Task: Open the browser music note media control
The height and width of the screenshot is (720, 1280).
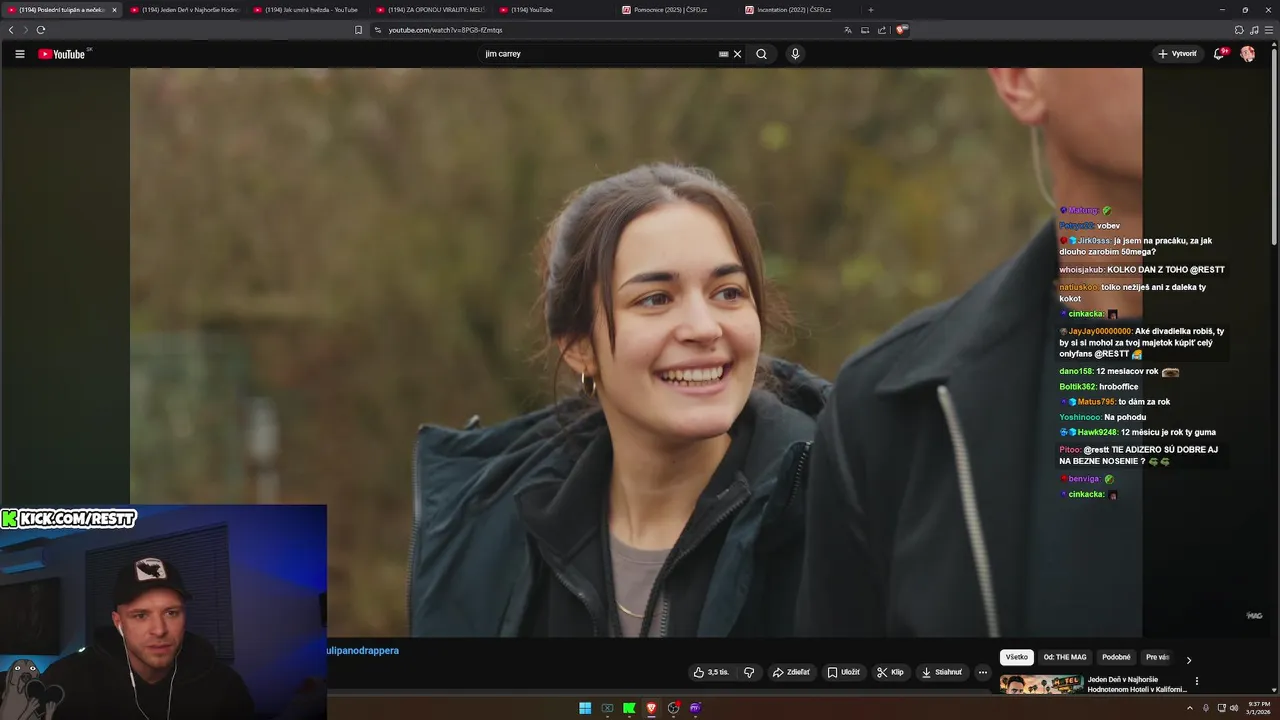Action: tap(1254, 30)
